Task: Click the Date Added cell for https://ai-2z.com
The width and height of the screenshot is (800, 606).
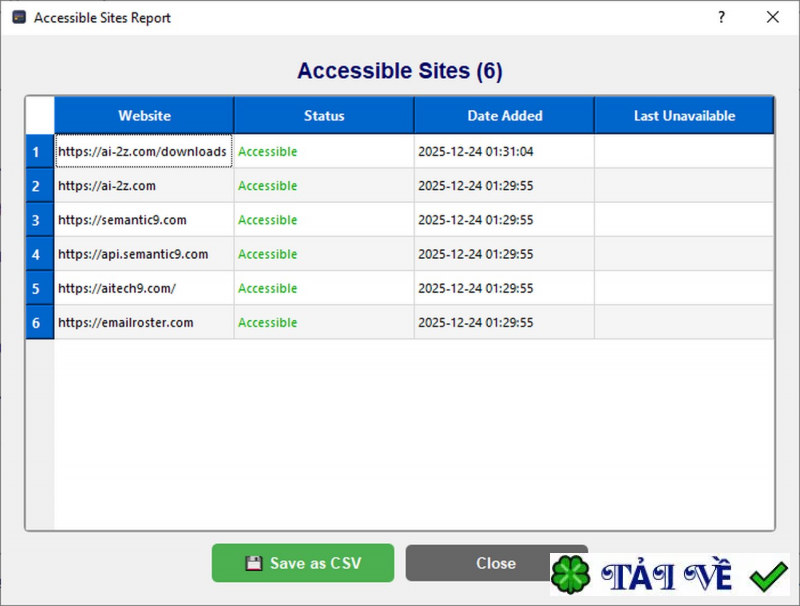Action: click(x=504, y=185)
